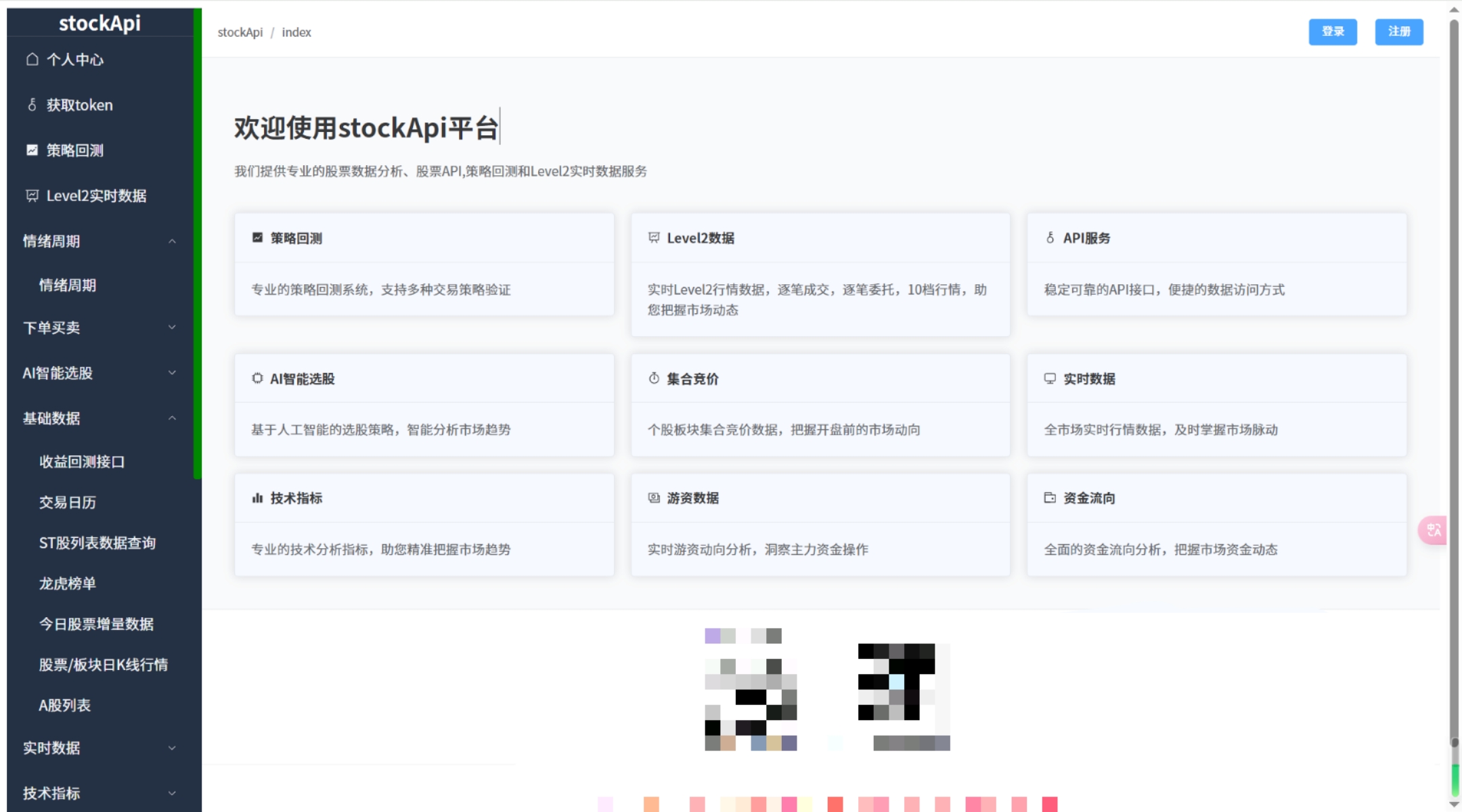Expand the AI智能选股 sidebar menu

click(x=172, y=373)
